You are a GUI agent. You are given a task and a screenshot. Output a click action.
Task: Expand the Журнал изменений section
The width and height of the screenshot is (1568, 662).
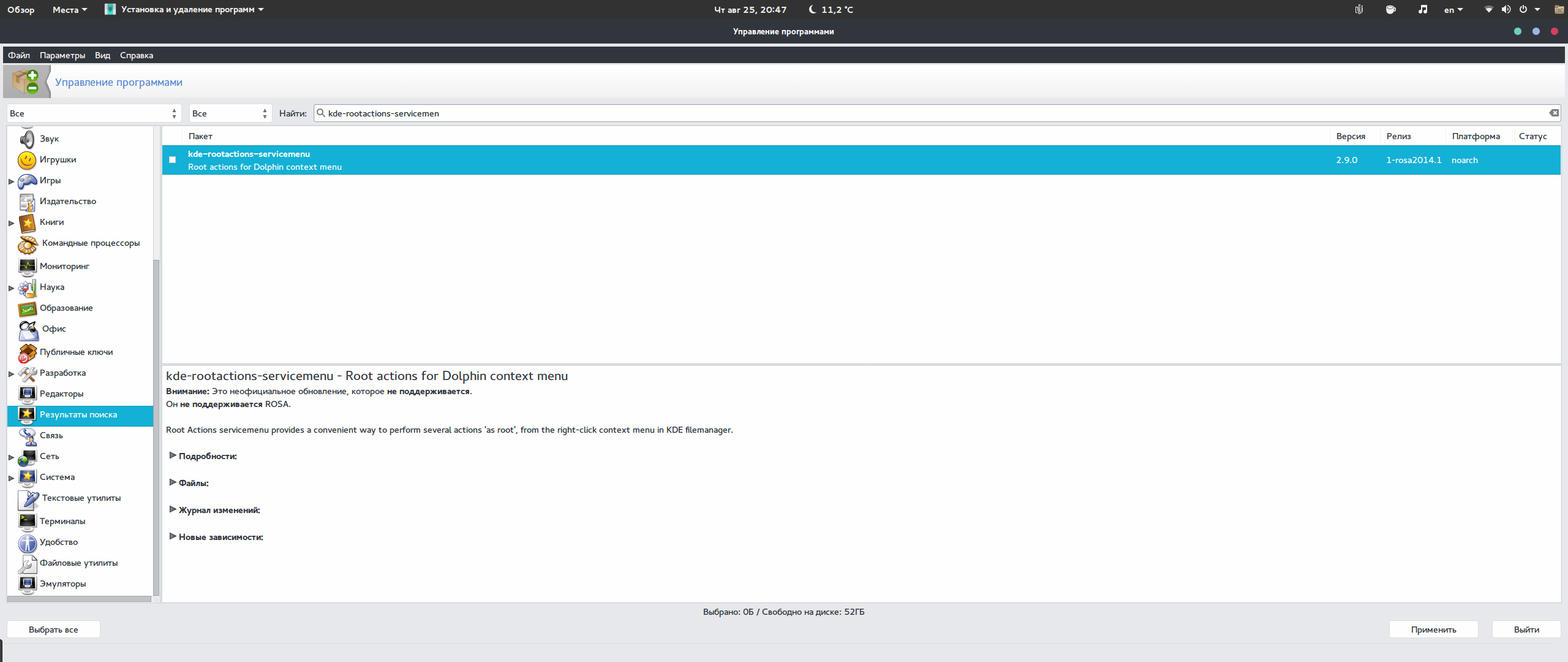[173, 509]
